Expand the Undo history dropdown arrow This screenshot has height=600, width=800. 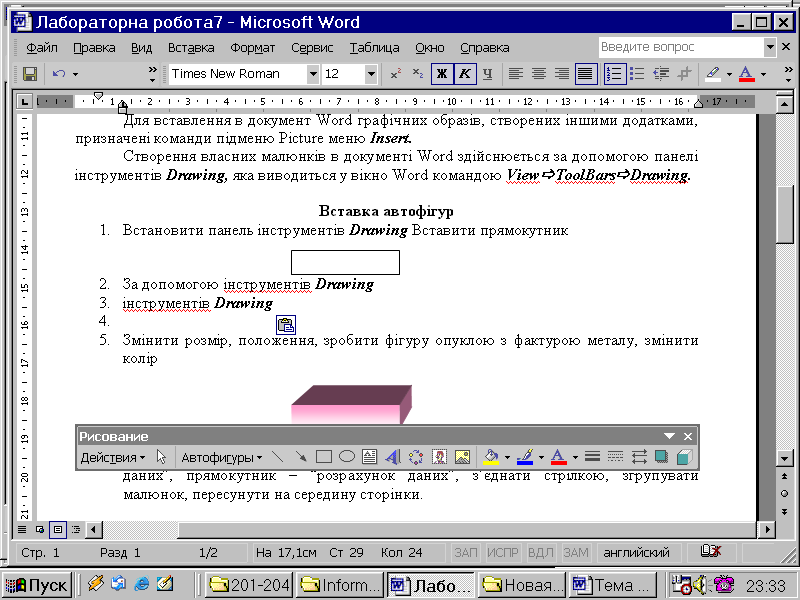coord(76,74)
